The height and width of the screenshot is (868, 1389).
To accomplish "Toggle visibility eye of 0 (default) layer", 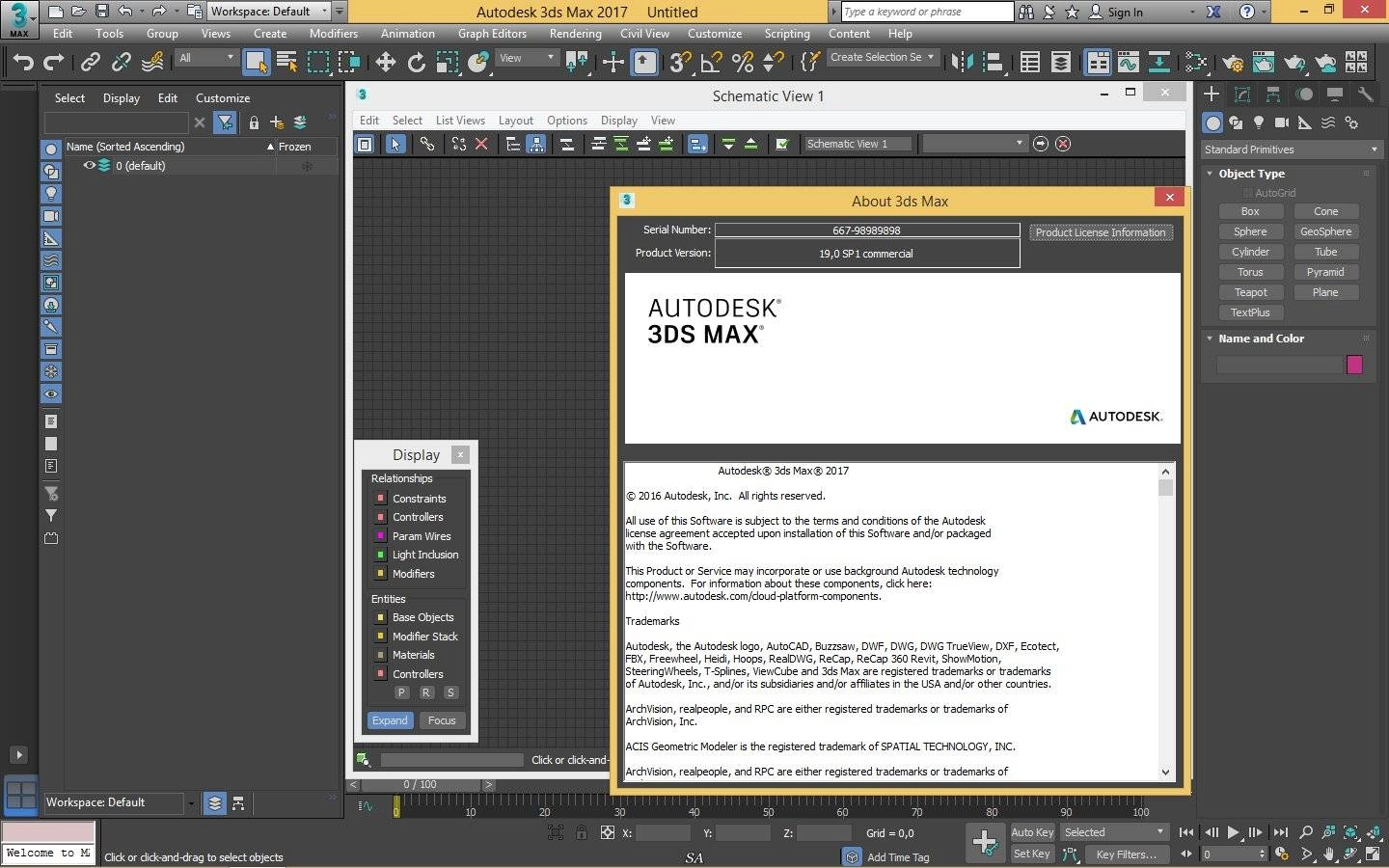I will tap(90, 166).
